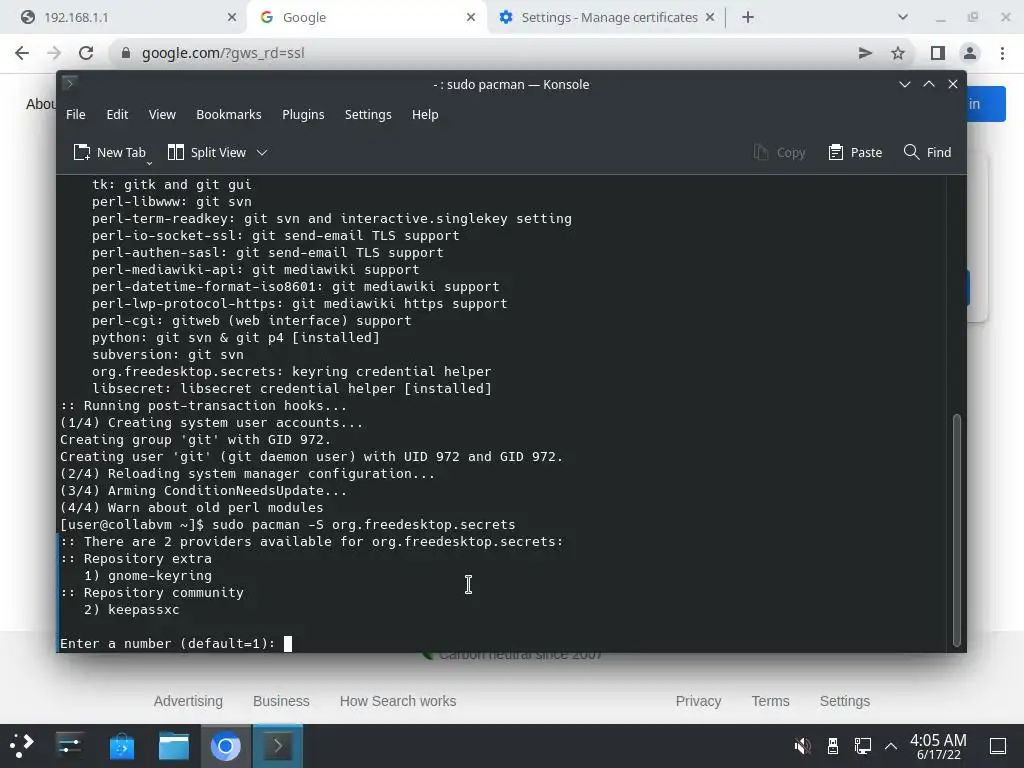
Task: Open the application launcher in taskbar
Action: [x=21, y=746]
